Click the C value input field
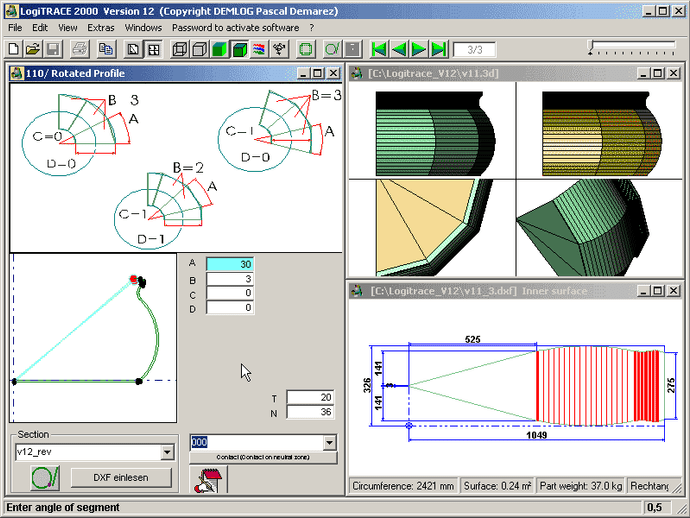 [230, 293]
